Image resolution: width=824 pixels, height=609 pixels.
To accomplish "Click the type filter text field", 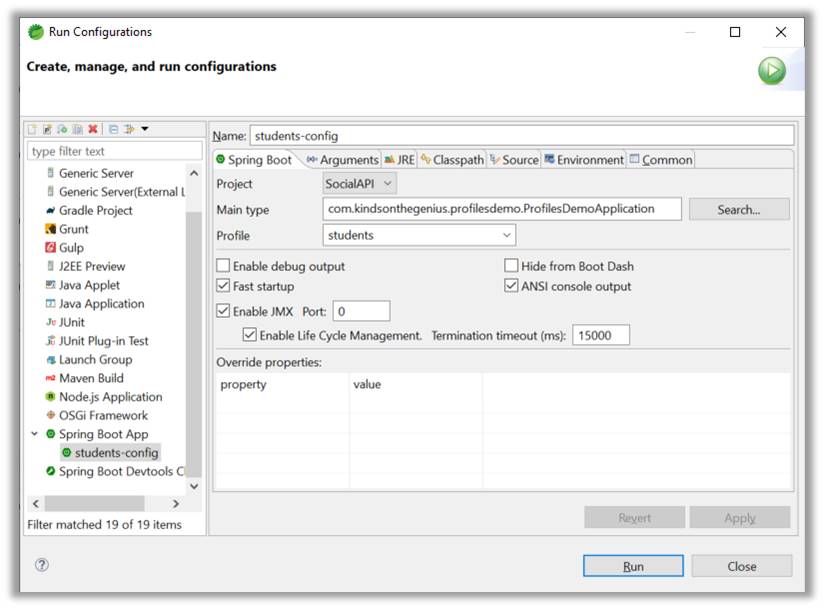I will (x=114, y=152).
